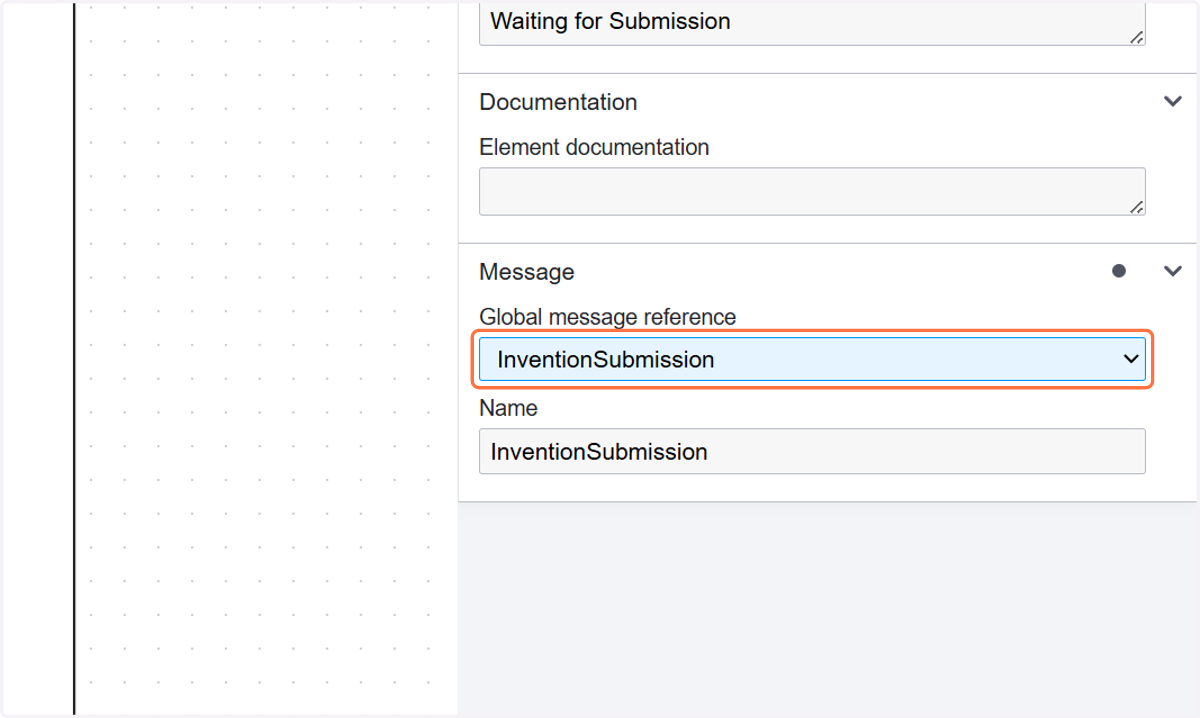Collapse the Message section chevron
Viewport: 1200px width, 718px height.
point(1173,271)
